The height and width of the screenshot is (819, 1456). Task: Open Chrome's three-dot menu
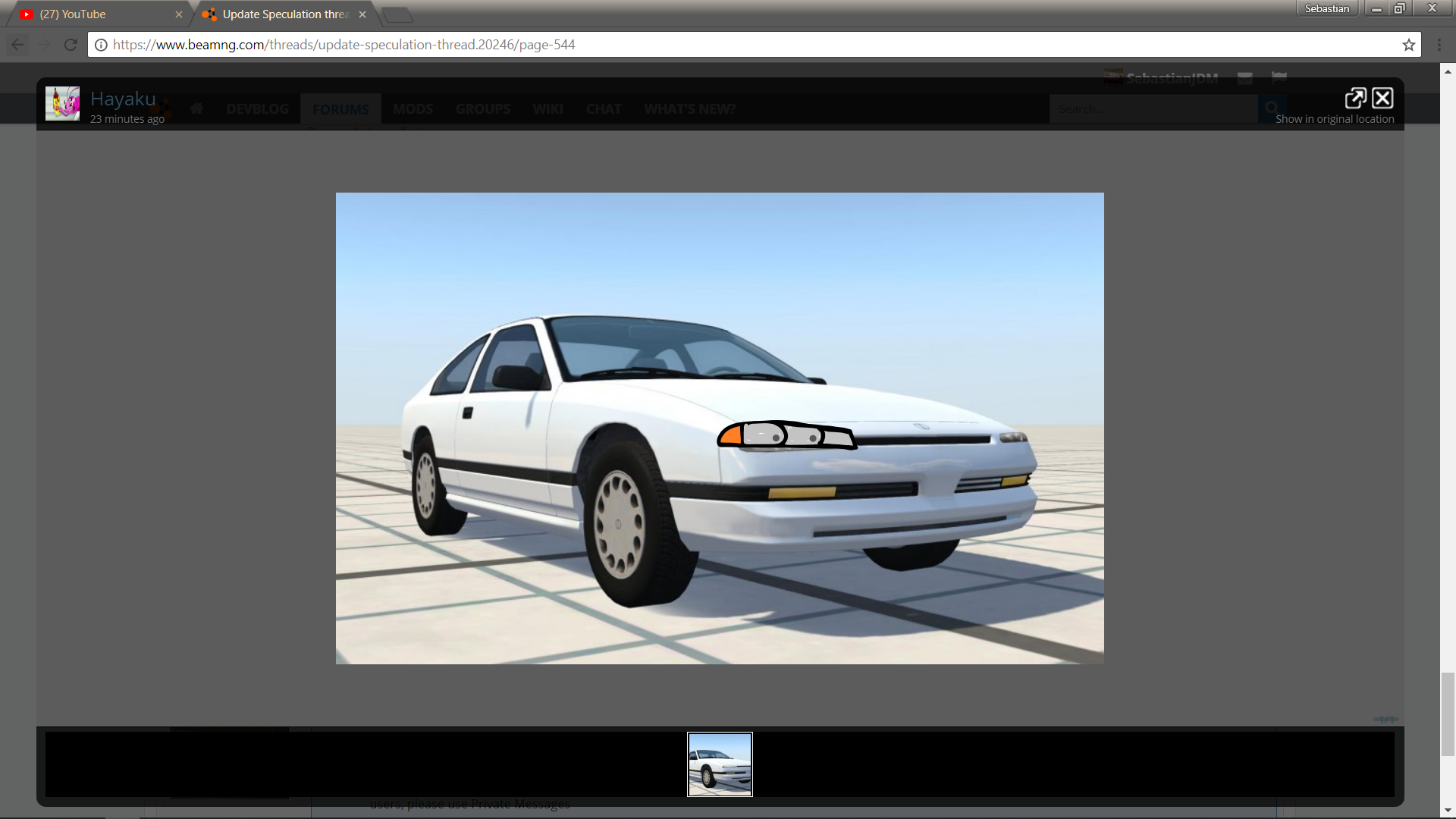(1439, 45)
